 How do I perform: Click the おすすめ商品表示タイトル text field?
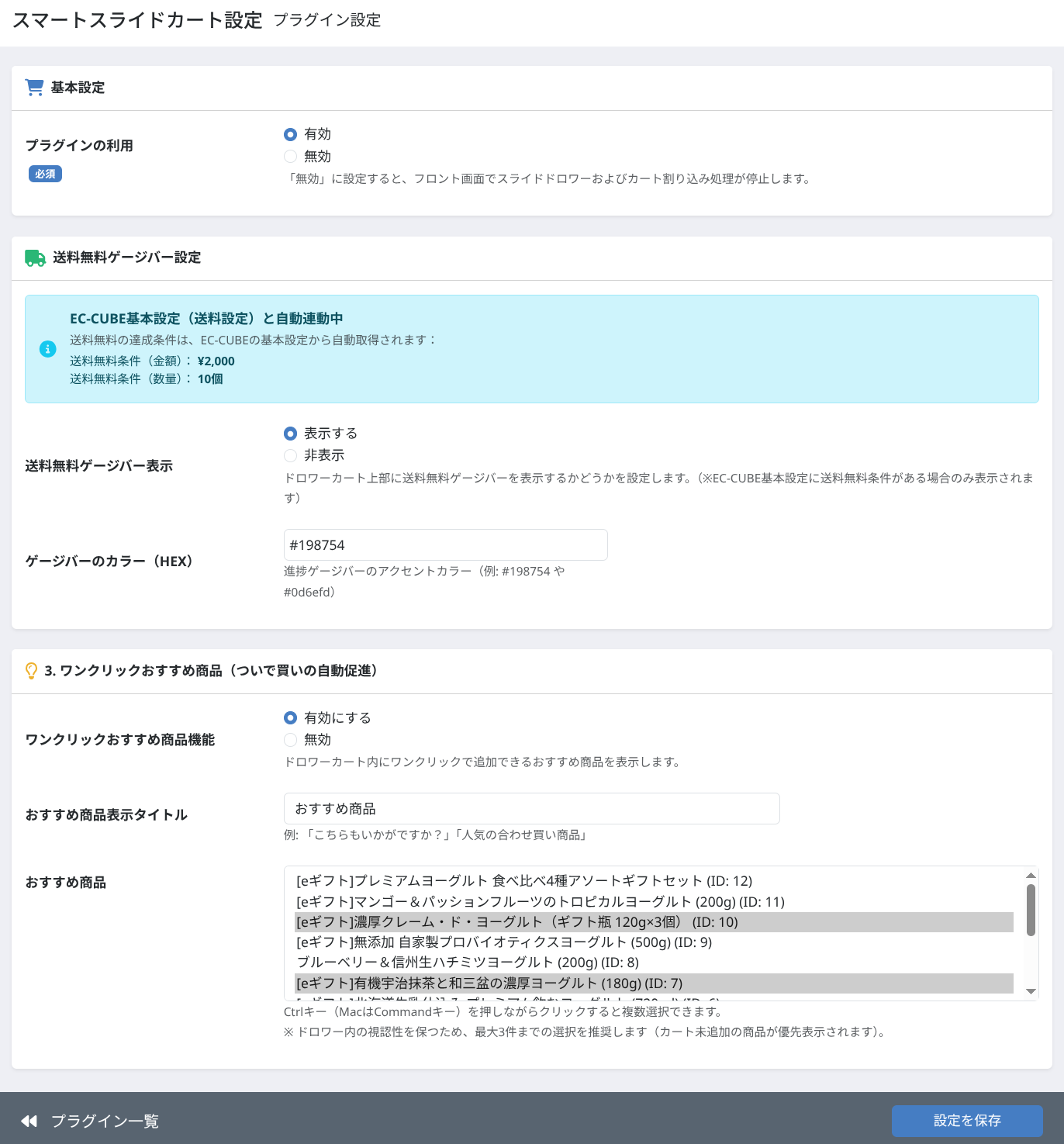[532, 809]
